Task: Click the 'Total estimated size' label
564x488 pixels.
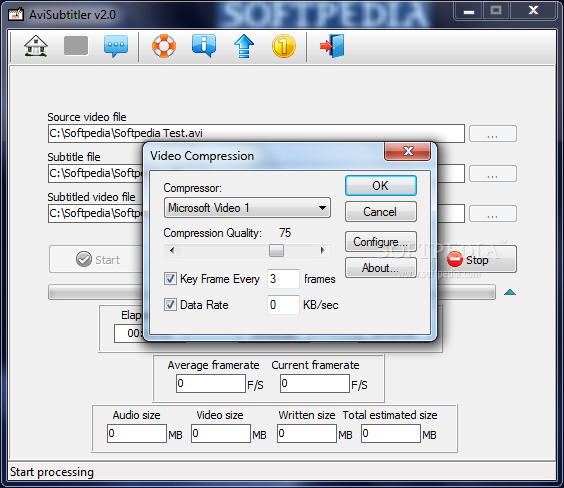Action: tap(390, 415)
